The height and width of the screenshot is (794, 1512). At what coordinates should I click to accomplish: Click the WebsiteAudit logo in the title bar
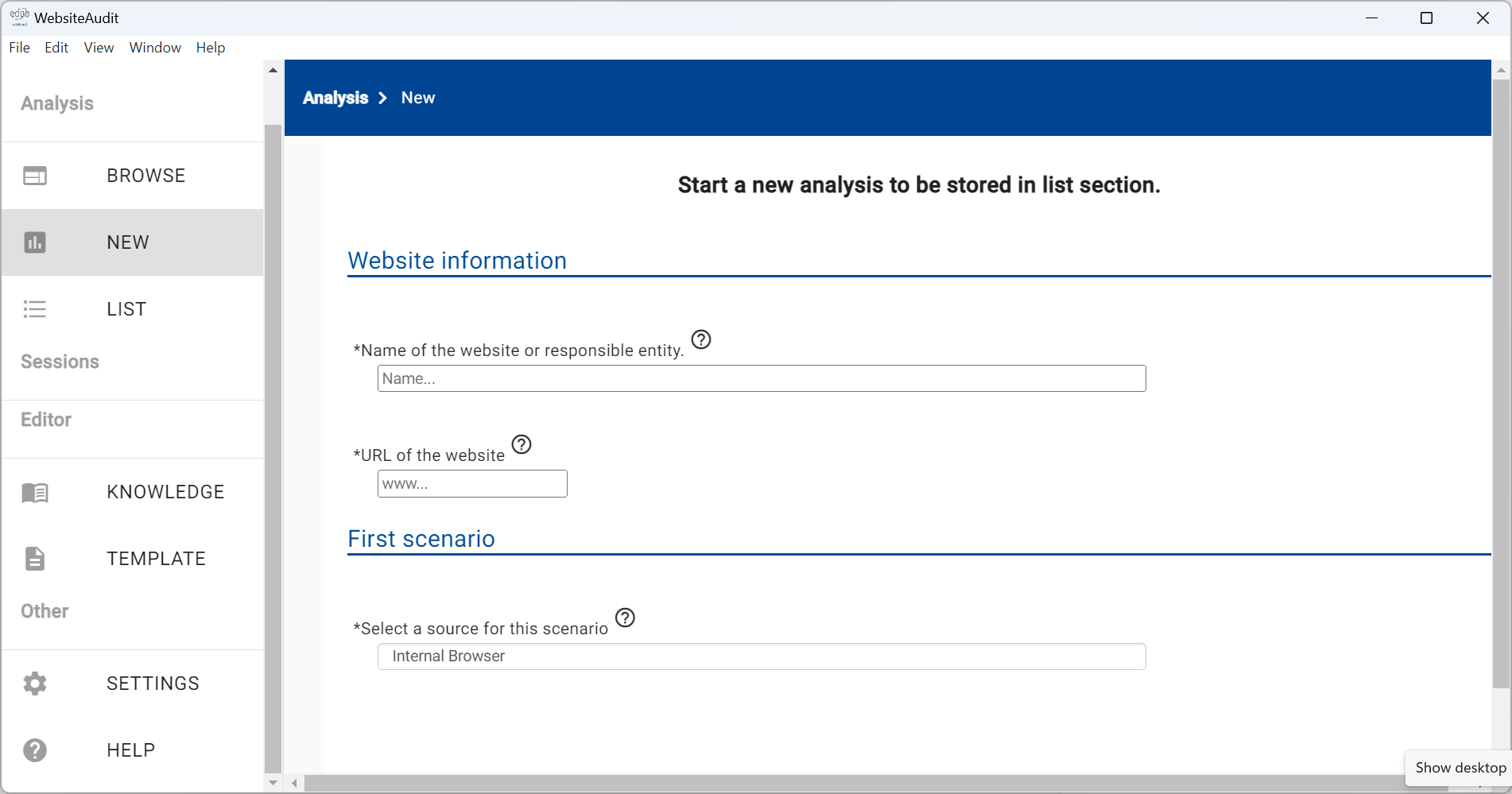(x=18, y=16)
